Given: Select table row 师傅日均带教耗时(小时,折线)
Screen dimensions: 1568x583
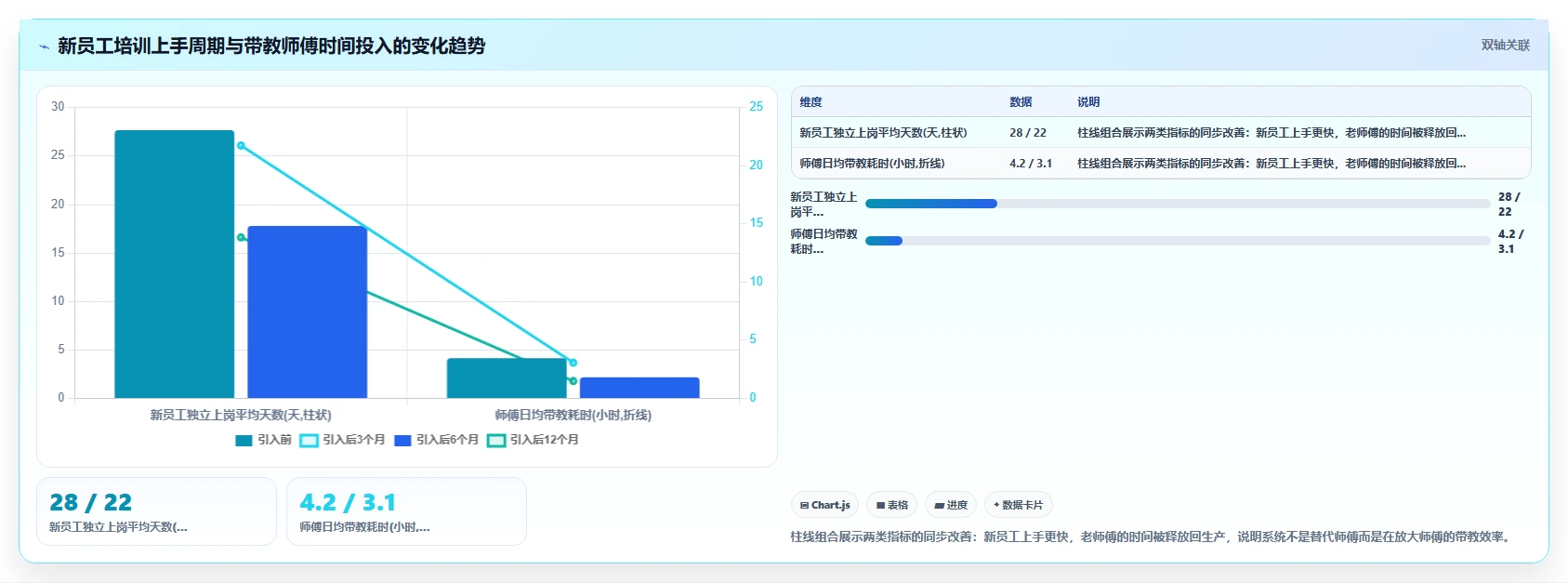Looking at the screenshot, I should (x=1161, y=164).
